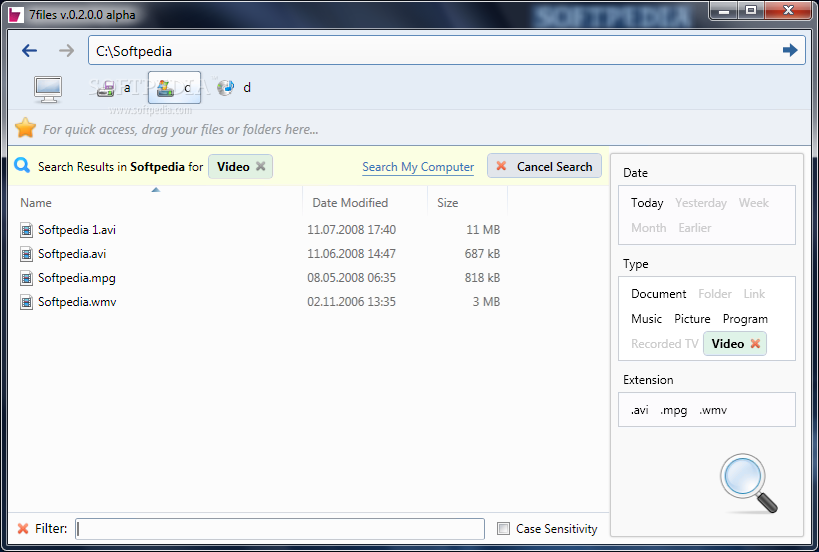
Task: Filter by Music type
Action: pos(646,319)
